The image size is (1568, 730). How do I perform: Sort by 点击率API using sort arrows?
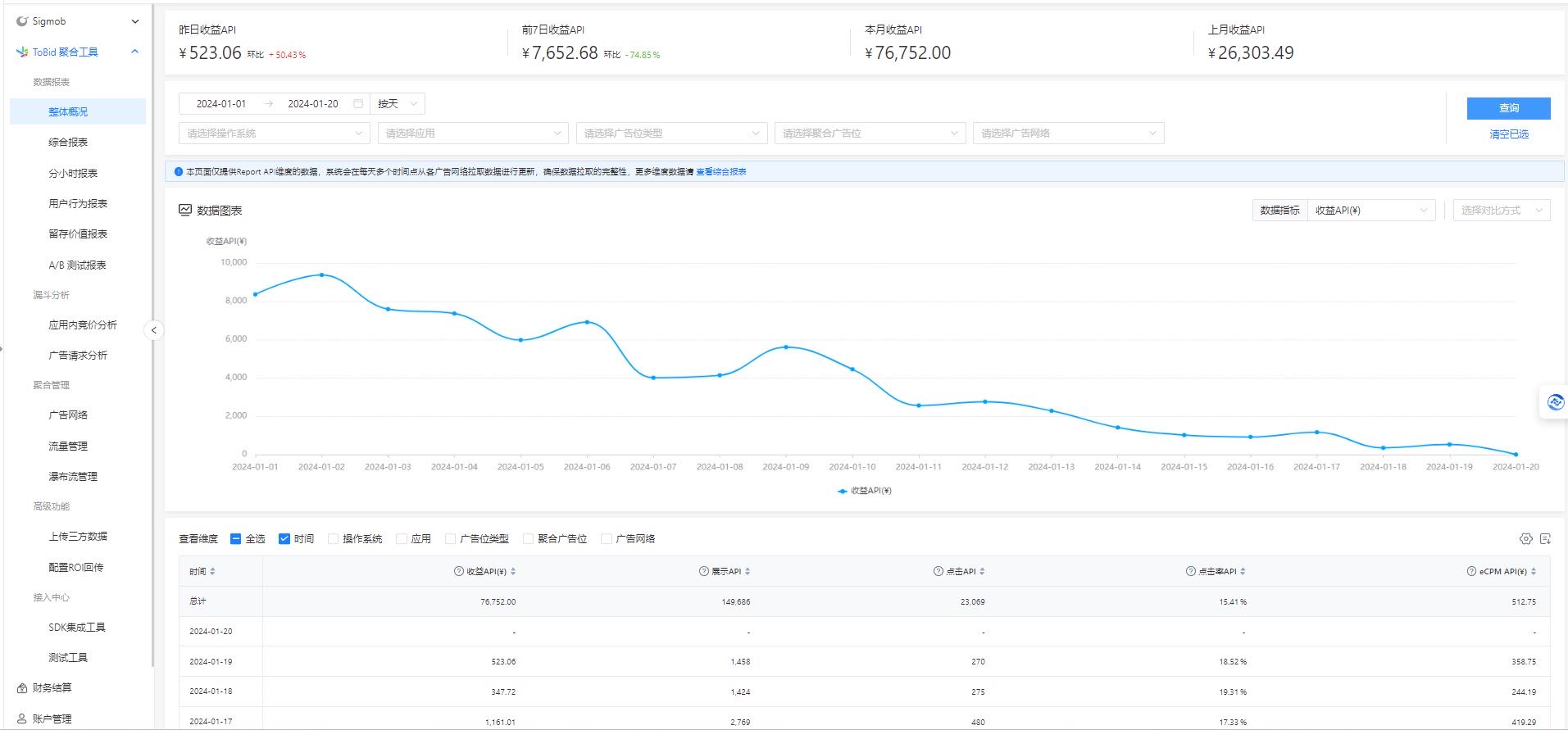click(x=1243, y=572)
